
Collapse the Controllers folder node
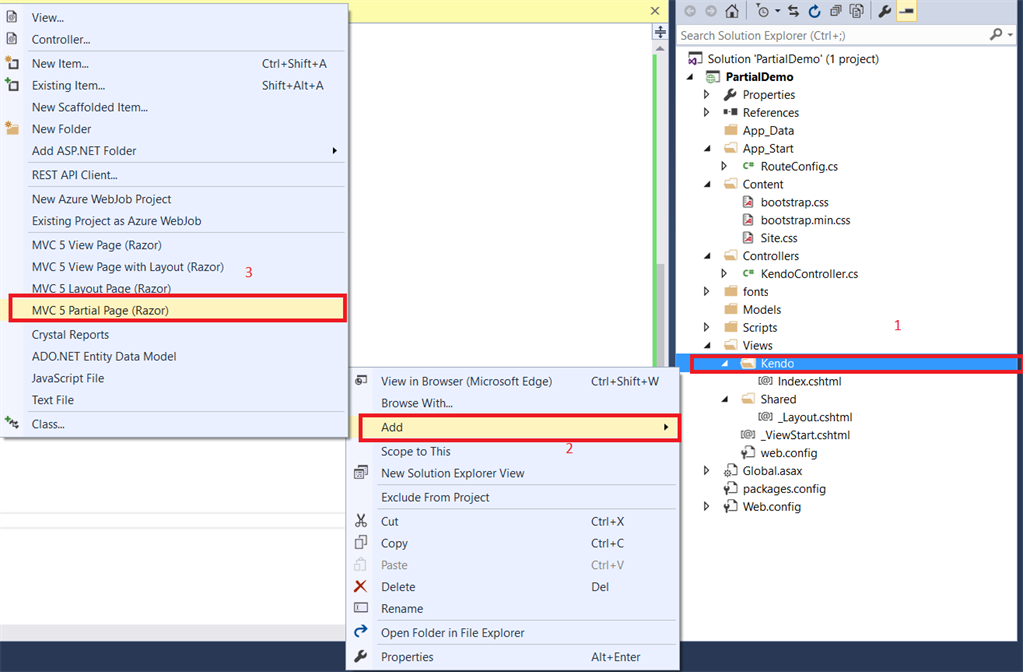[707, 256]
